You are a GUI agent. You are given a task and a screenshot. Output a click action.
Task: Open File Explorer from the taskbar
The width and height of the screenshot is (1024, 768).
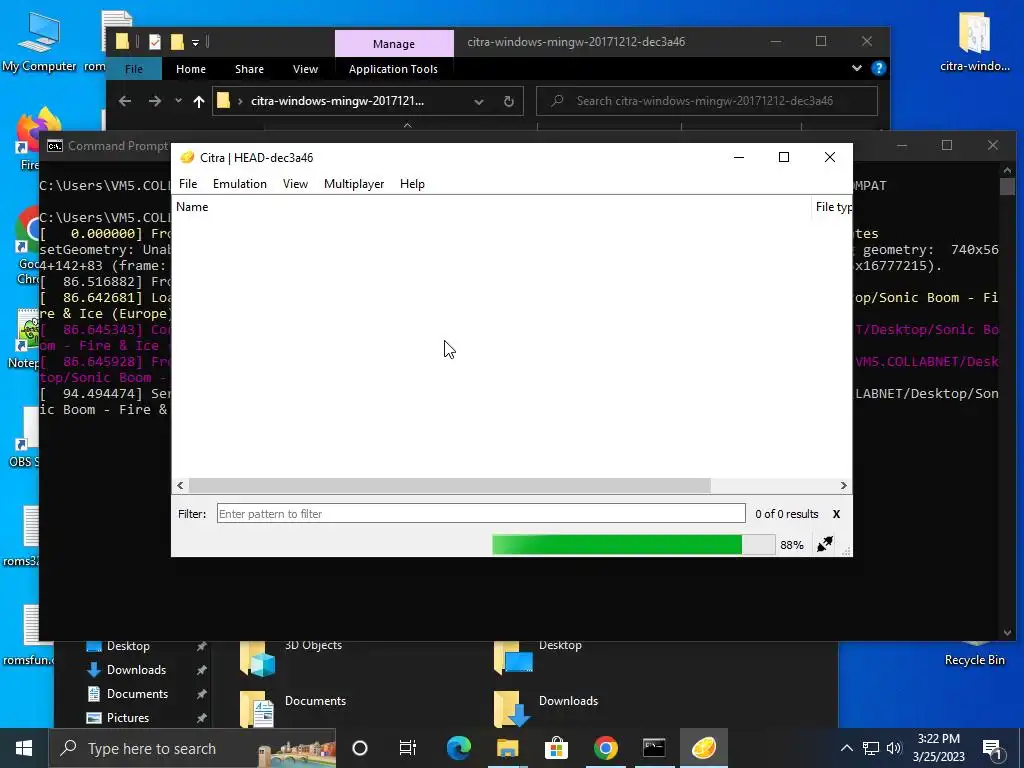(x=507, y=748)
